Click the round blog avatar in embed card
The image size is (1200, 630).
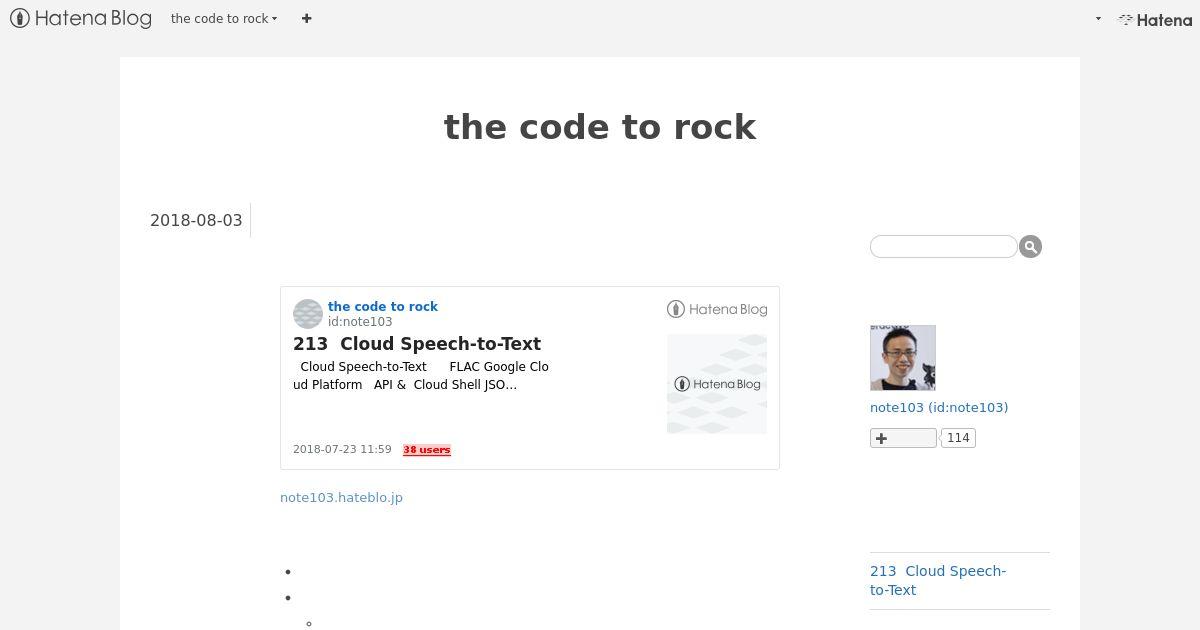(308, 314)
